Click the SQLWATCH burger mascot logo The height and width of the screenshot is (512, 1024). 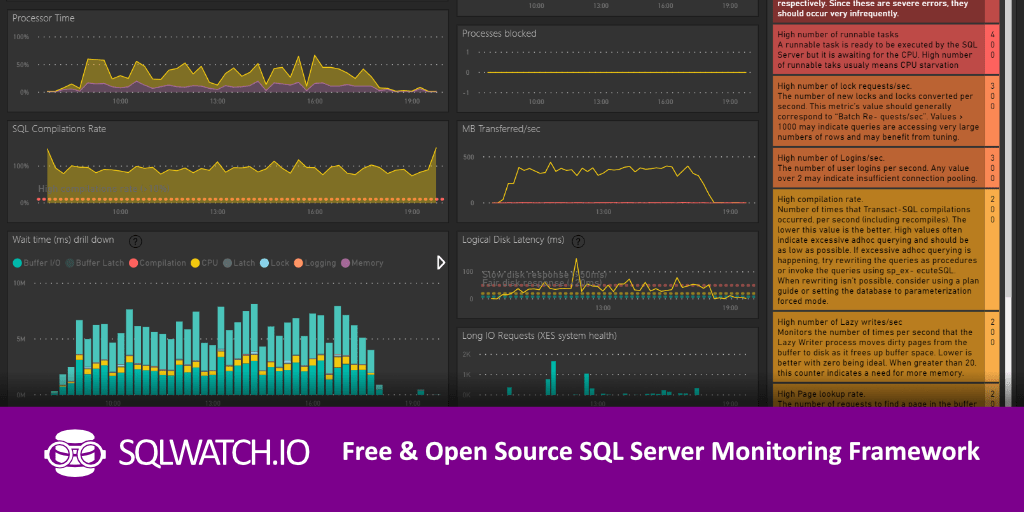pyautogui.click(x=75, y=452)
